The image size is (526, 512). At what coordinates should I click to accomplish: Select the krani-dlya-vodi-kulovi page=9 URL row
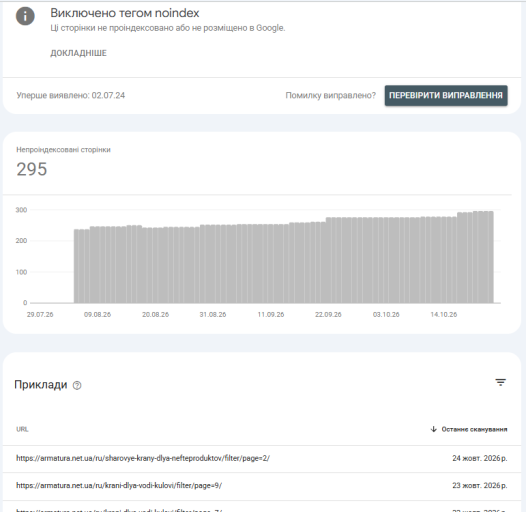pyautogui.click(x=262, y=486)
